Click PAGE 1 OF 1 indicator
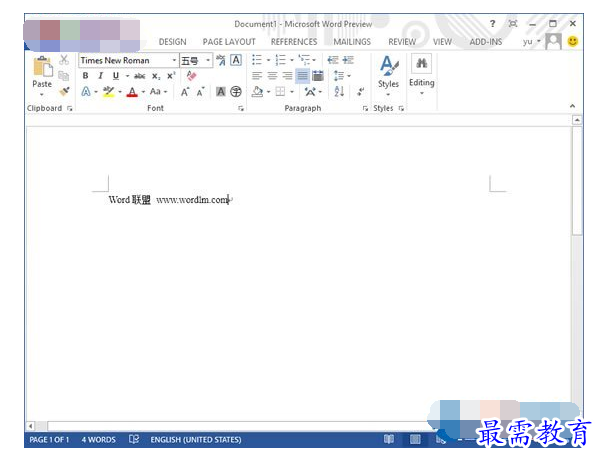 pos(49,440)
